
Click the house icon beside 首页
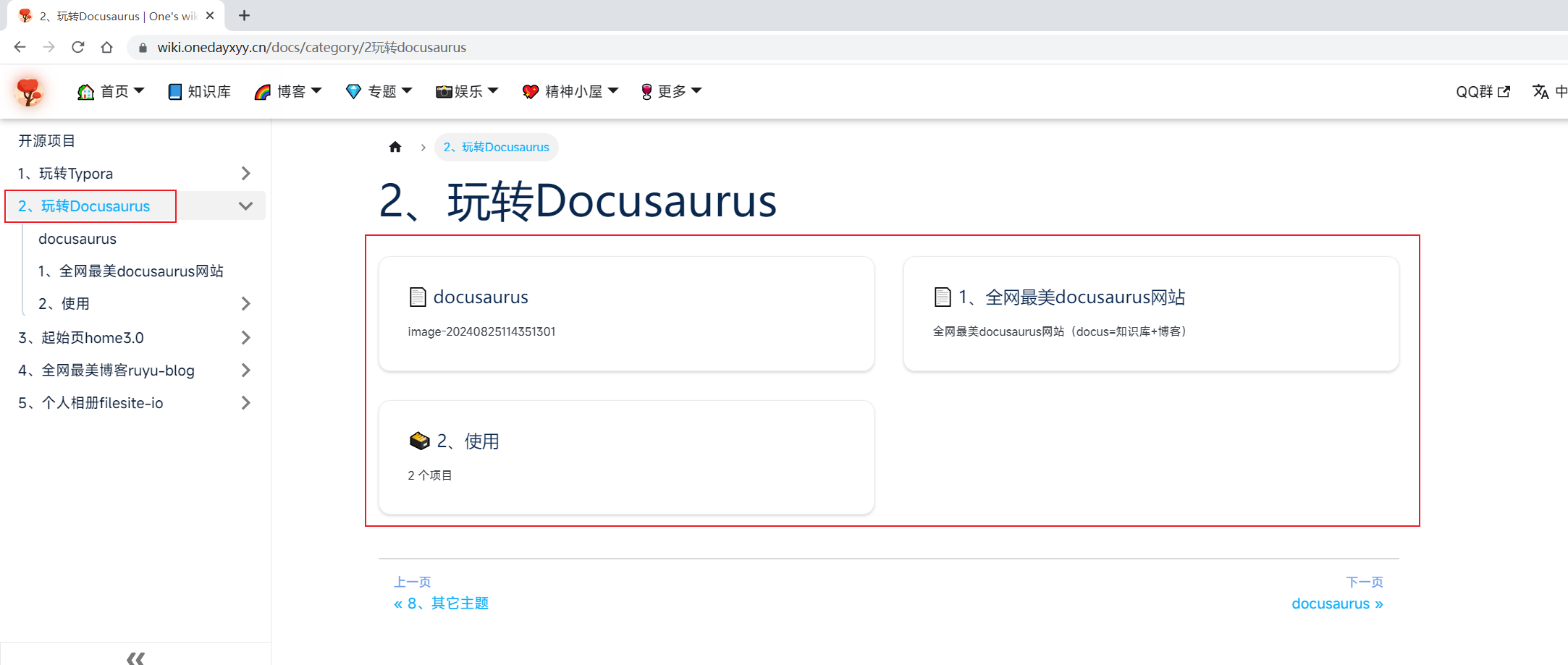pyautogui.click(x=86, y=92)
